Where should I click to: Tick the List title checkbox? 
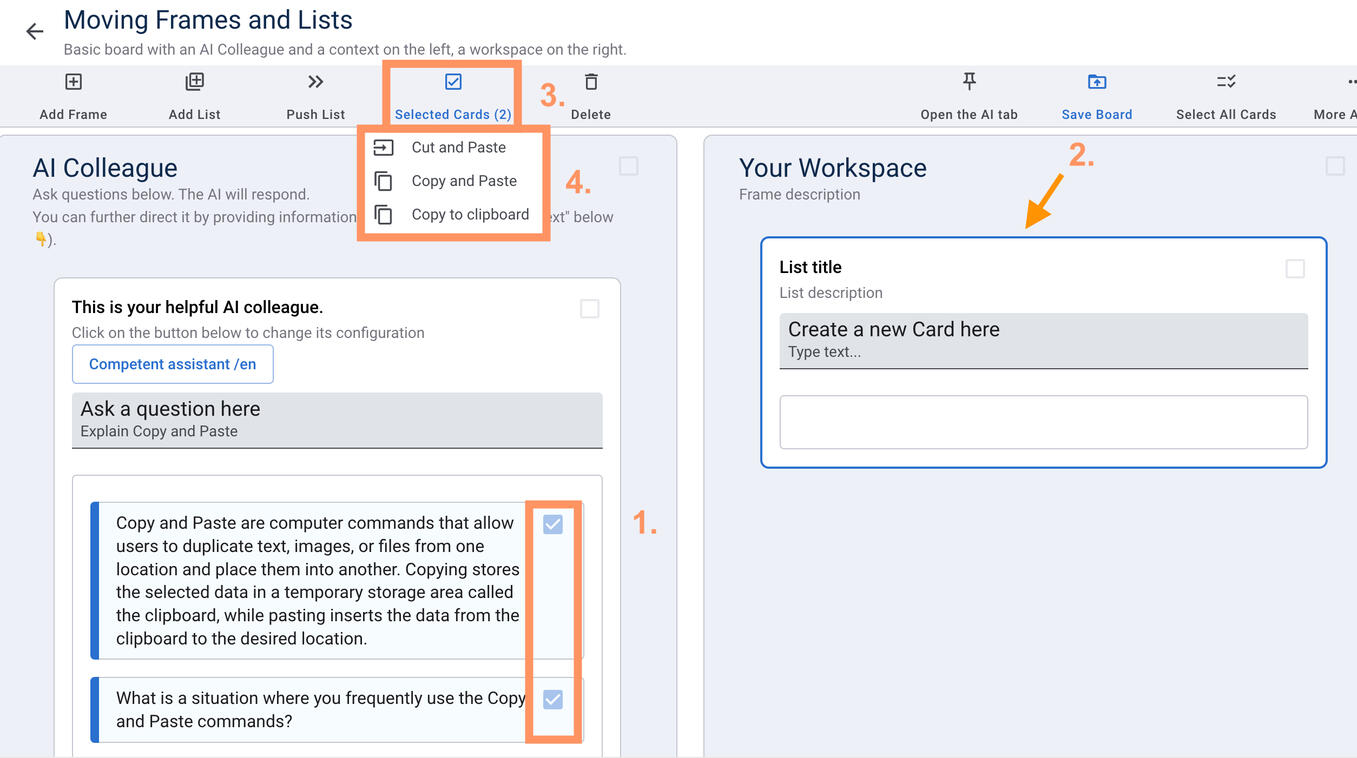(x=1295, y=269)
